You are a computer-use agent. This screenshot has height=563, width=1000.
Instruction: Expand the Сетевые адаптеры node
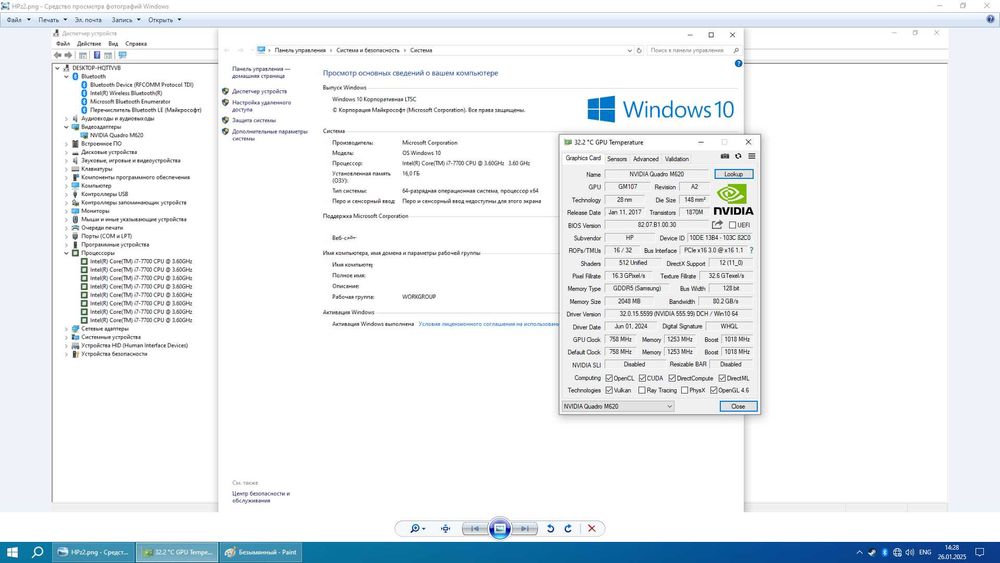tap(66, 328)
